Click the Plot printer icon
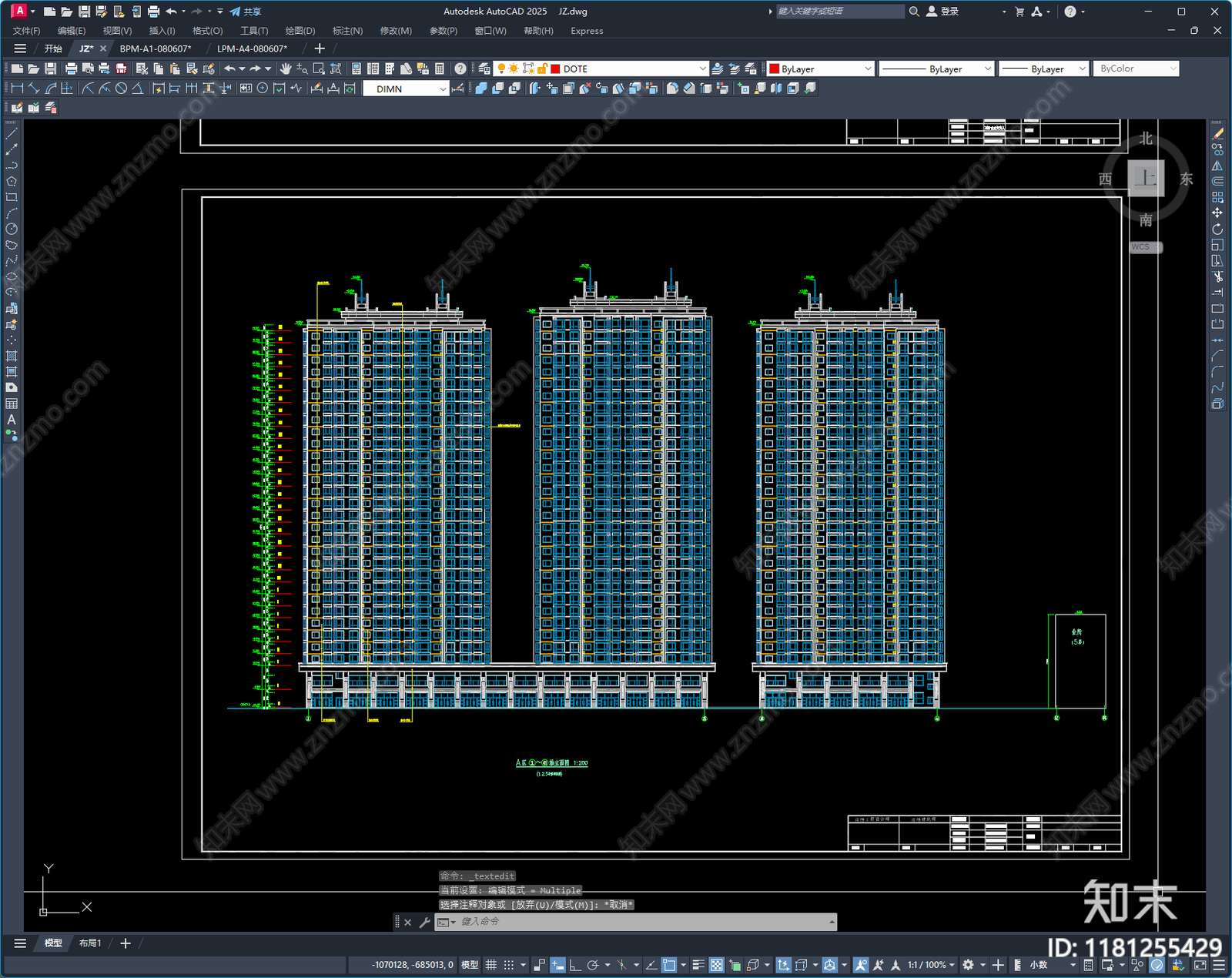Viewport: 1232px width, 978px height. click(x=71, y=69)
